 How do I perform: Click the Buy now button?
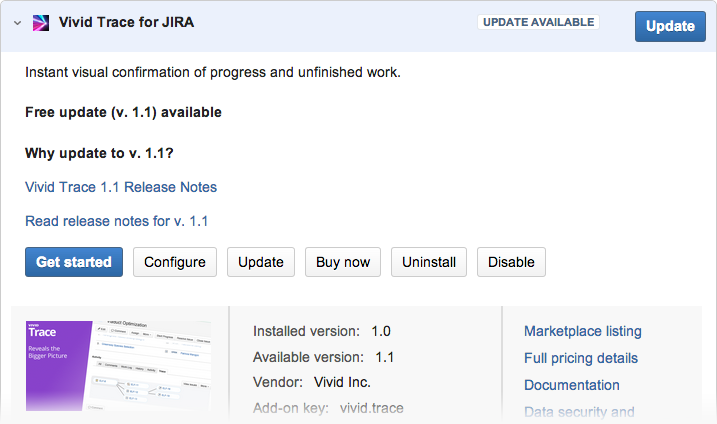343,262
